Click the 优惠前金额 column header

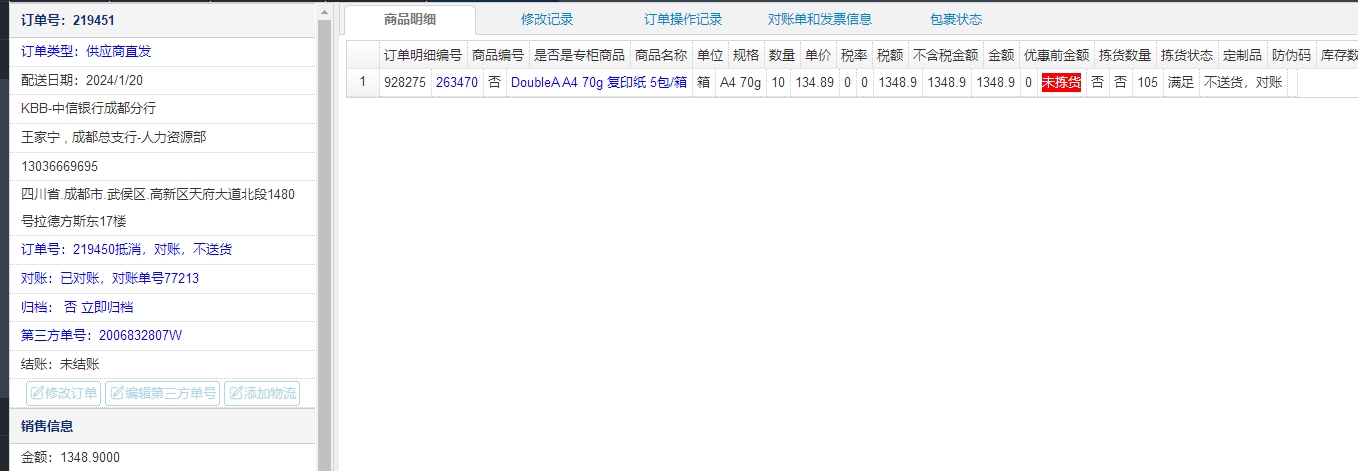click(x=1056, y=56)
